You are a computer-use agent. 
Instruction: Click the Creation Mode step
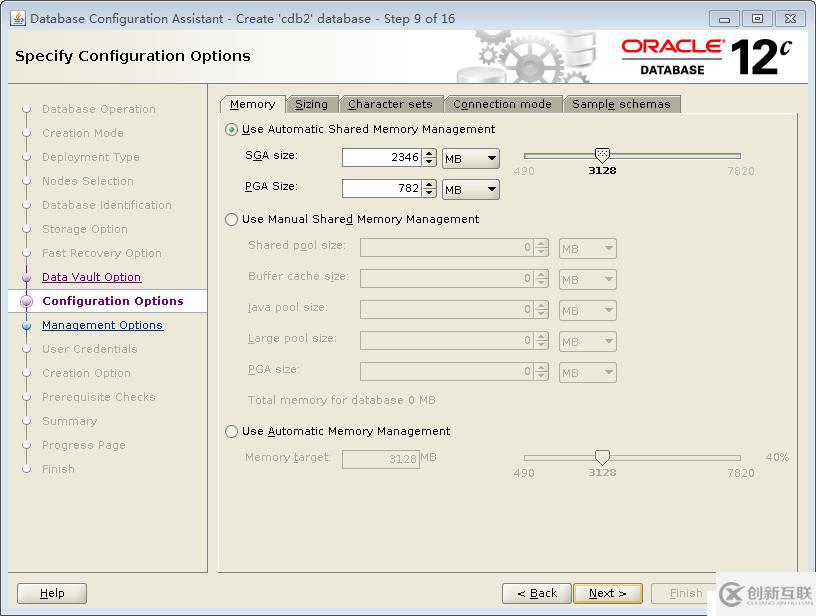83,133
